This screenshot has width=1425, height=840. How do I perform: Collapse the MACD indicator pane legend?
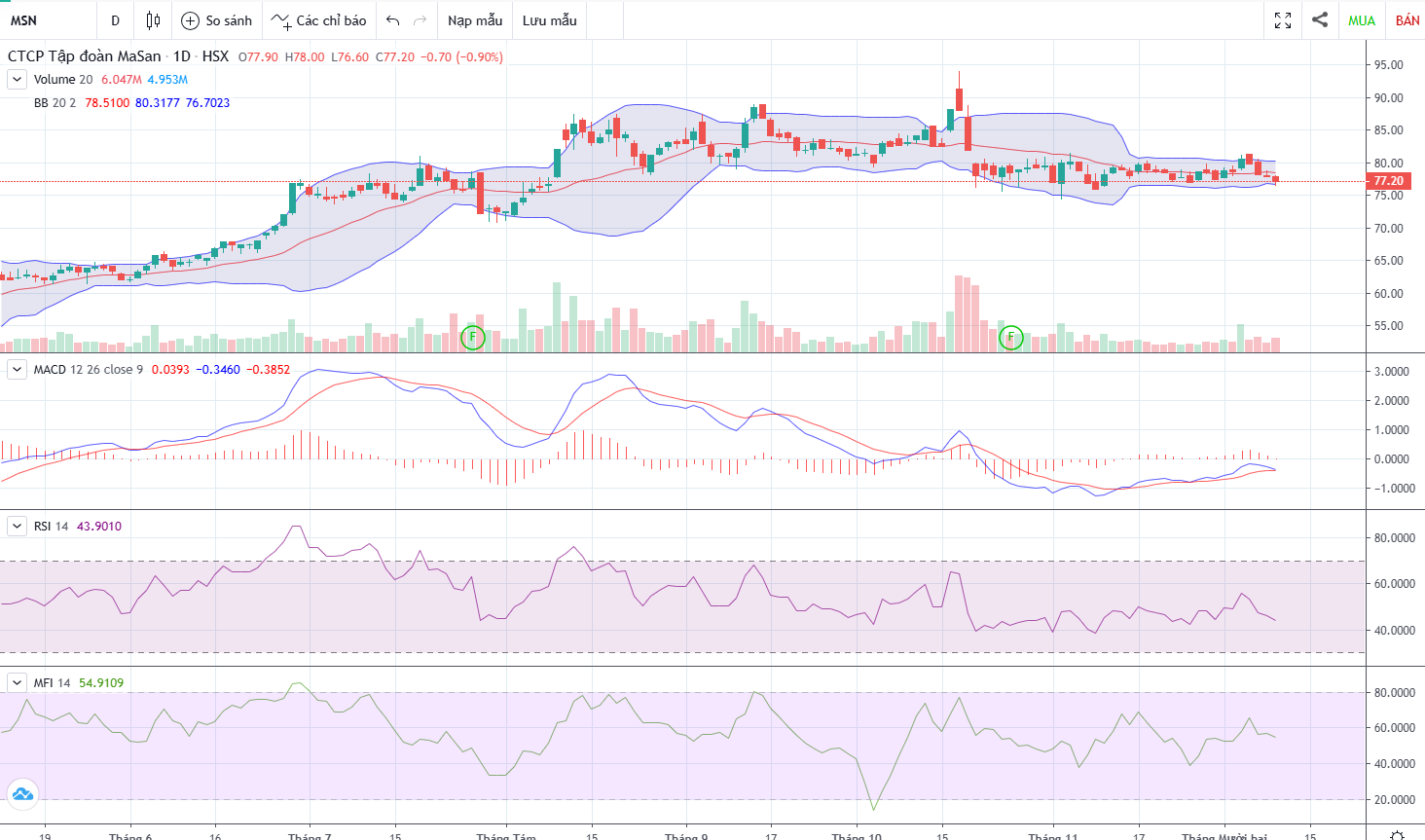tap(17, 370)
